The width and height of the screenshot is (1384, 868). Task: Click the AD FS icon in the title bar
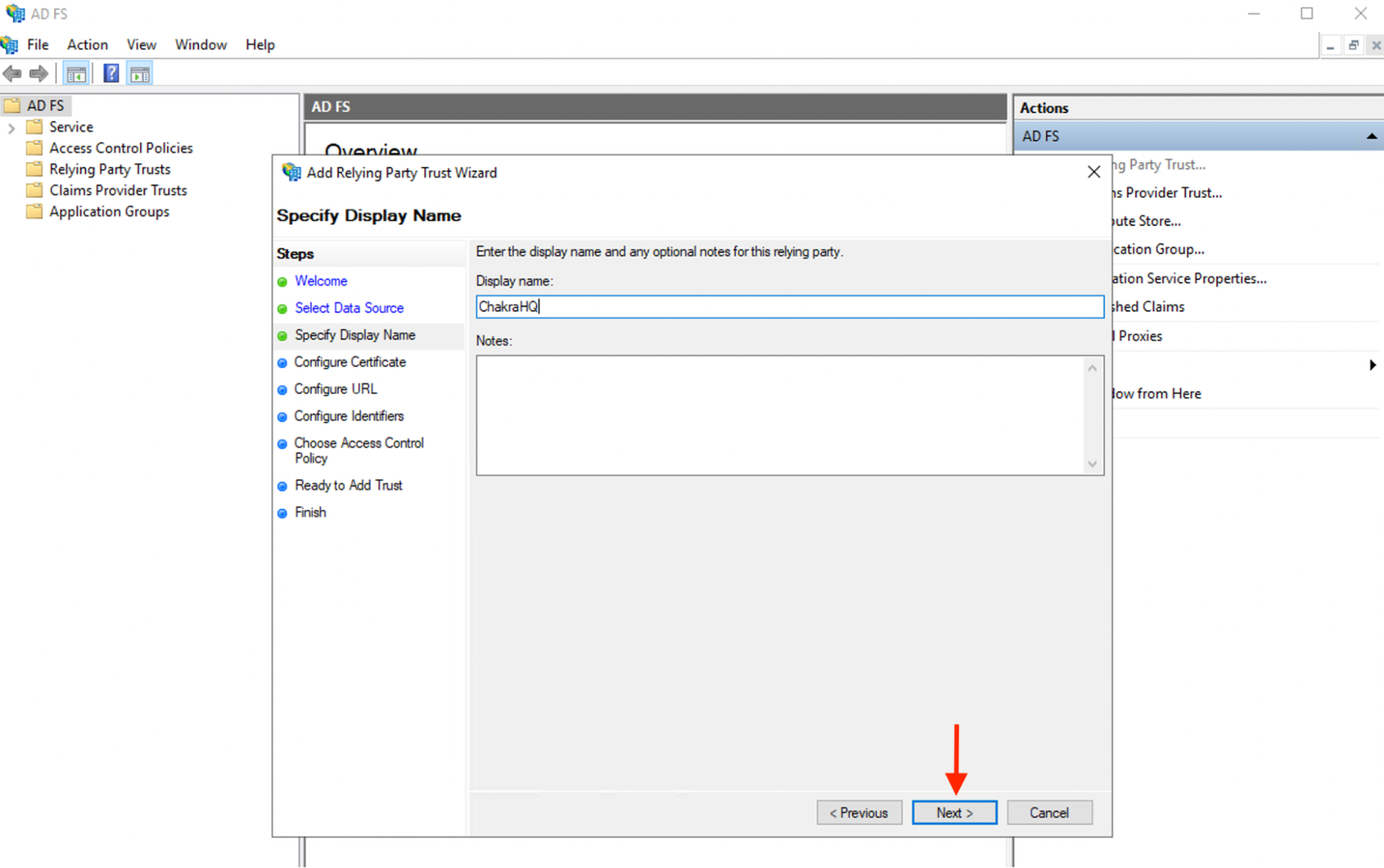tap(14, 12)
